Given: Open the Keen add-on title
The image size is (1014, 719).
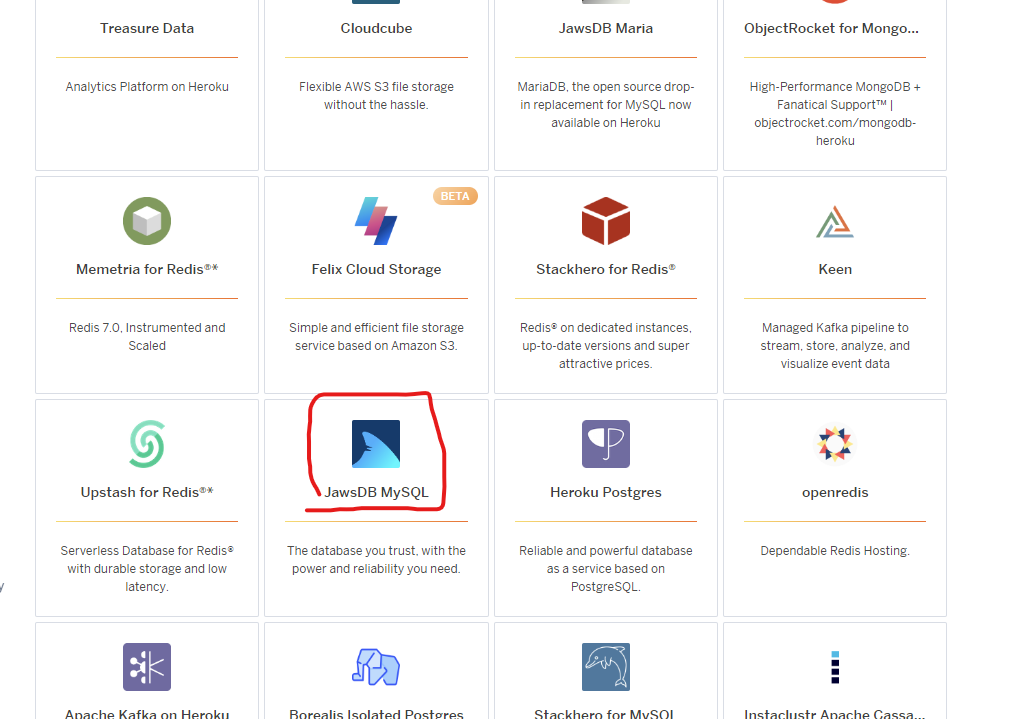Looking at the screenshot, I should point(835,269).
